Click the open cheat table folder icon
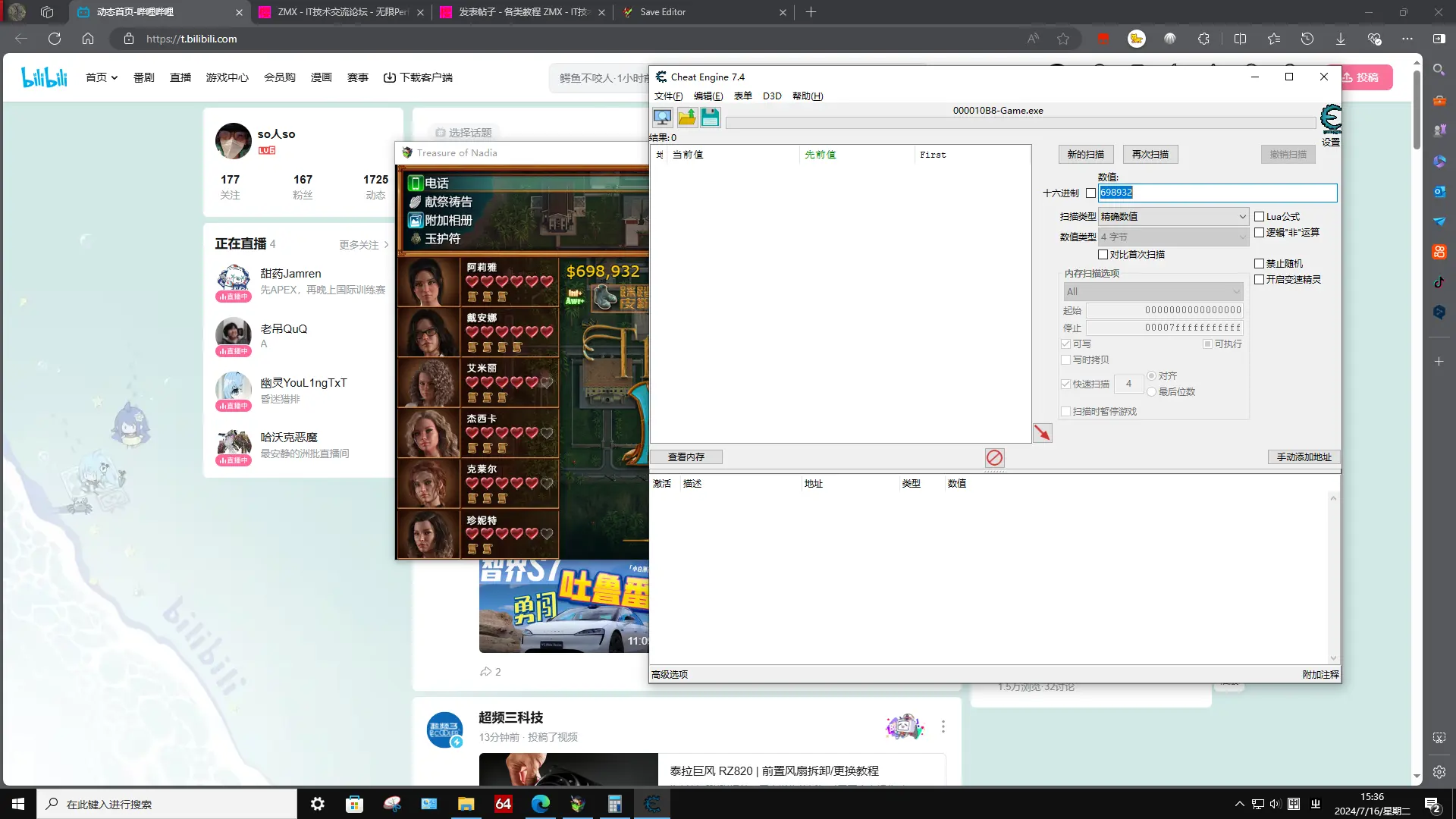This screenshot has height=819, width=1456. [686, 118]
